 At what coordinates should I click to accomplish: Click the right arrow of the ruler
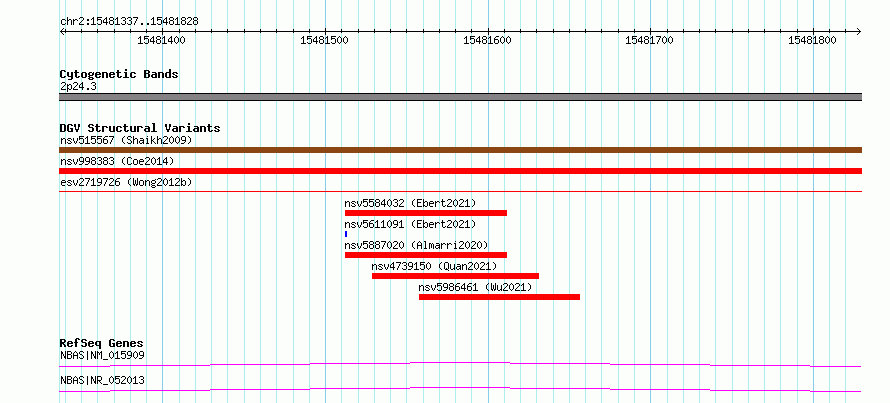[x=858, y=31]
